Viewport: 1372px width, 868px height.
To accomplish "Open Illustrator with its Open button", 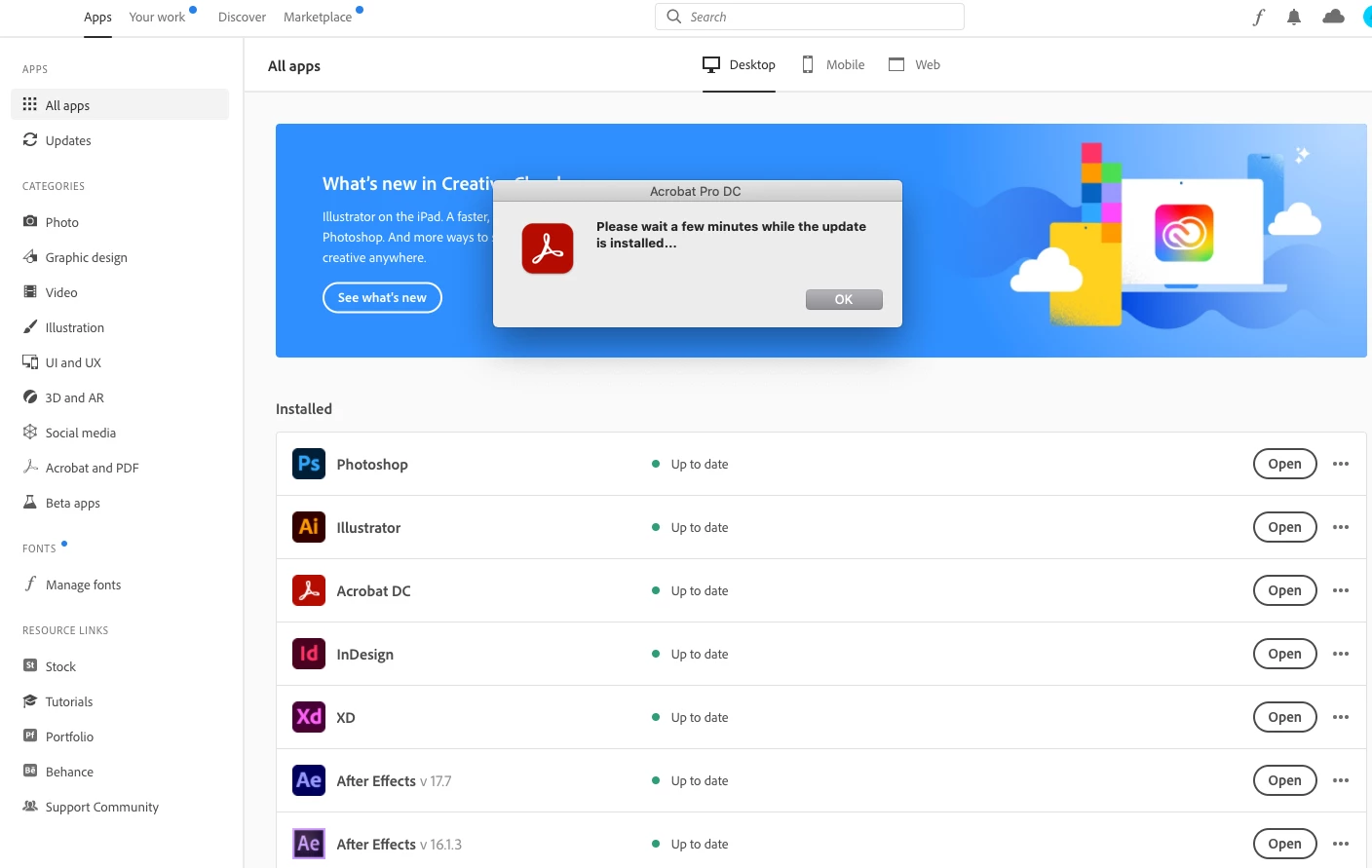I will [1284, 527].
